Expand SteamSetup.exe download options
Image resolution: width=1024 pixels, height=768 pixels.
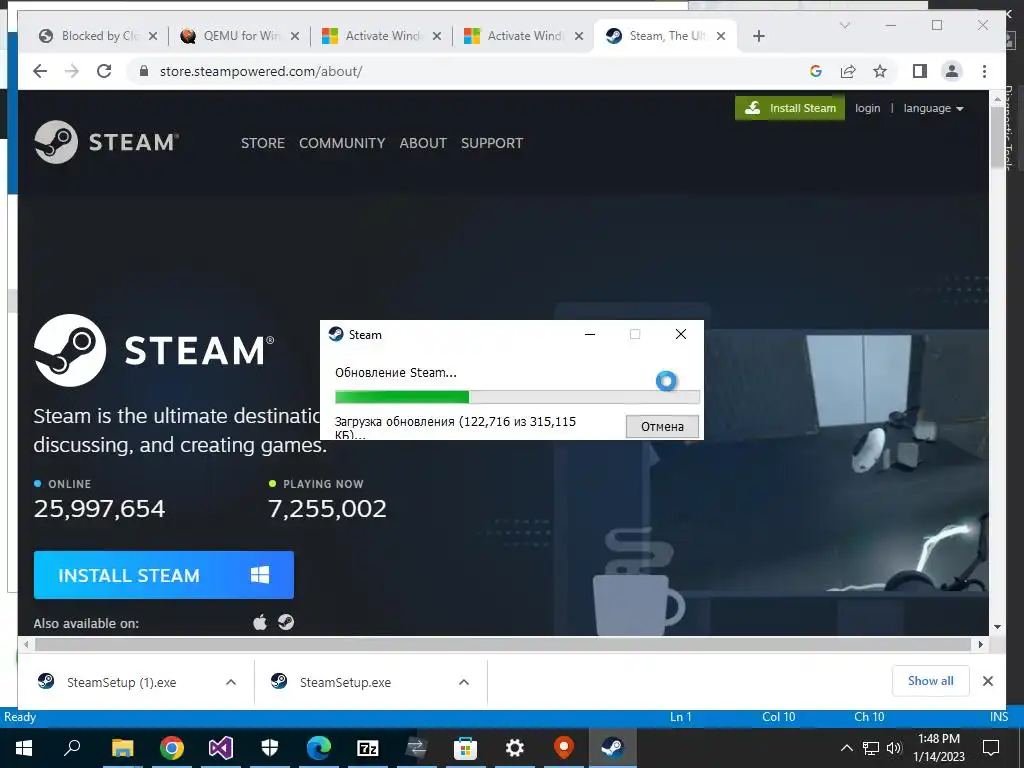coord(464,682)
